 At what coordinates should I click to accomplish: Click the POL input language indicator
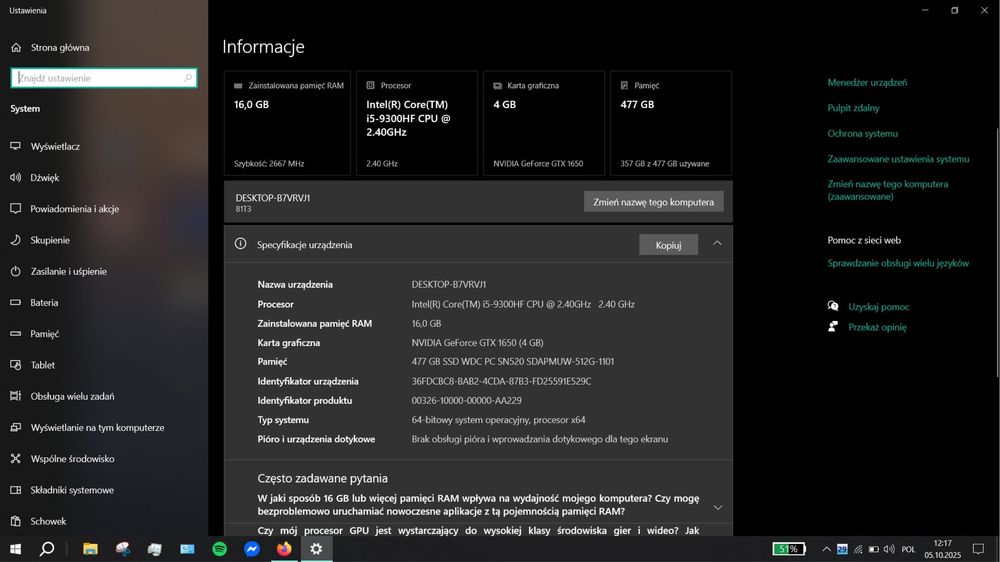(908, 549)
